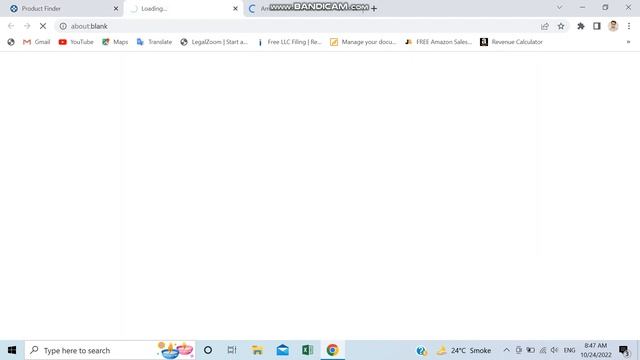The height and width of the screenshot is (360, 640).
Task: Click the Chrome taskbar icon
Action: coord(333,350)
